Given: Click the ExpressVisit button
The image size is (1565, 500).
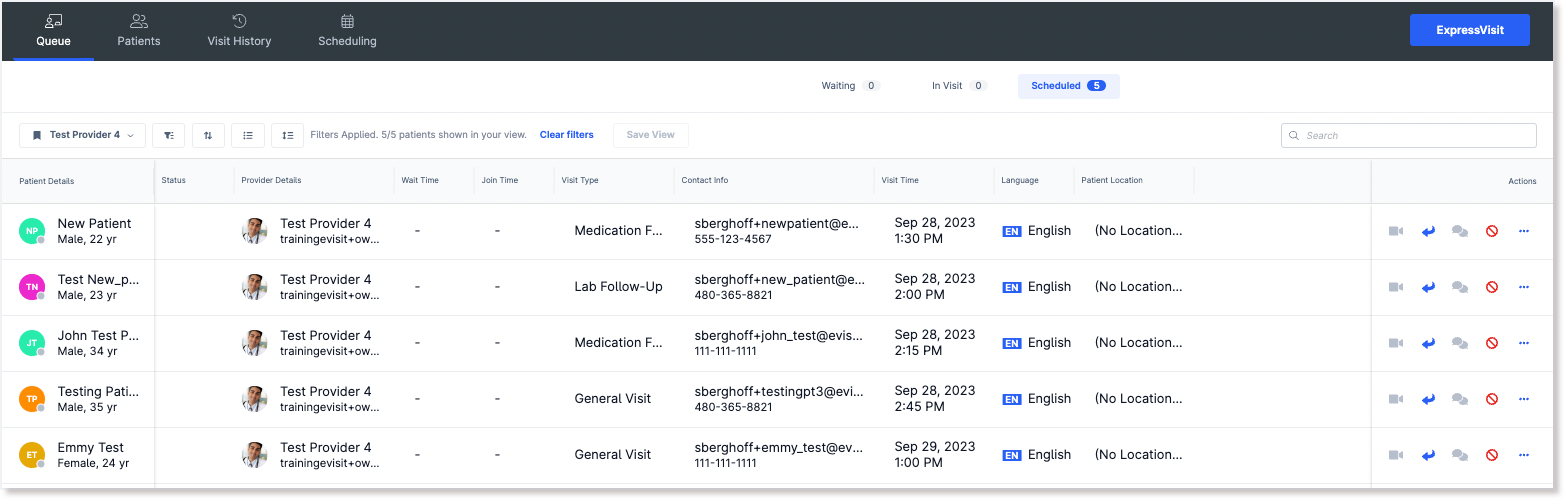Looking at the screenshot, I should [x=1470, y=30].
